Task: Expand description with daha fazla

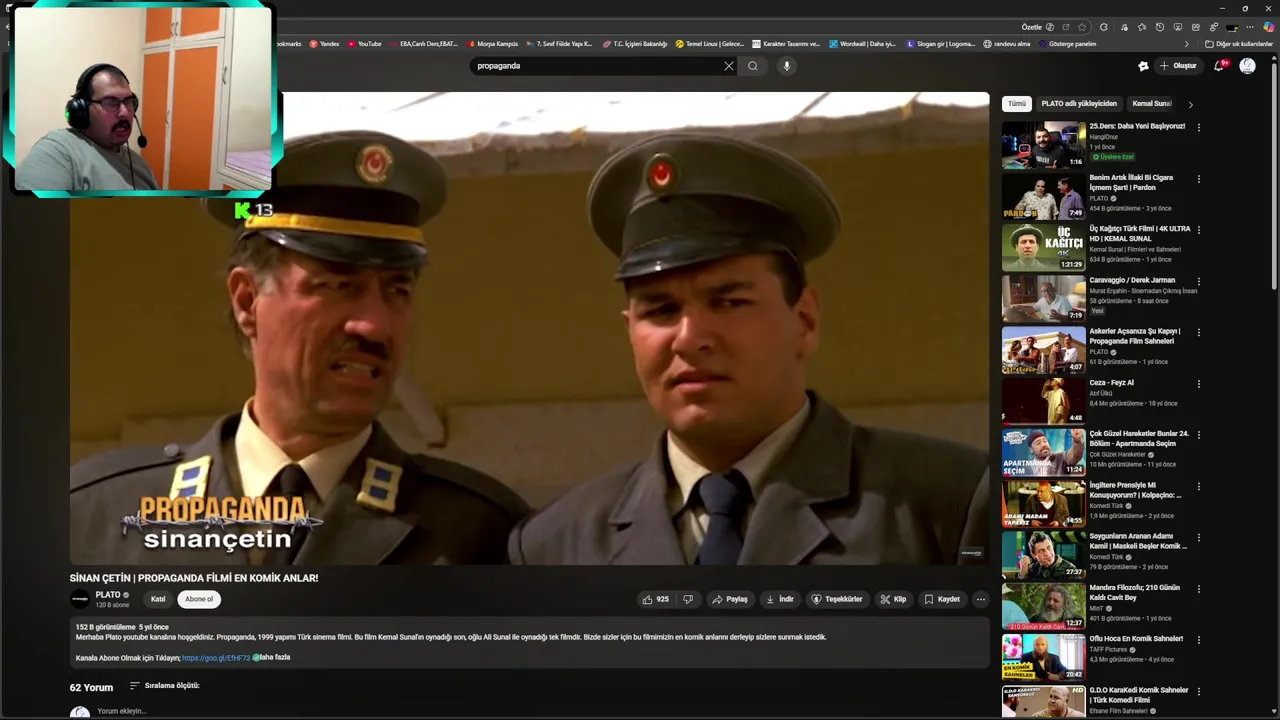Action: pyautogui.click(x=274, y=657)
